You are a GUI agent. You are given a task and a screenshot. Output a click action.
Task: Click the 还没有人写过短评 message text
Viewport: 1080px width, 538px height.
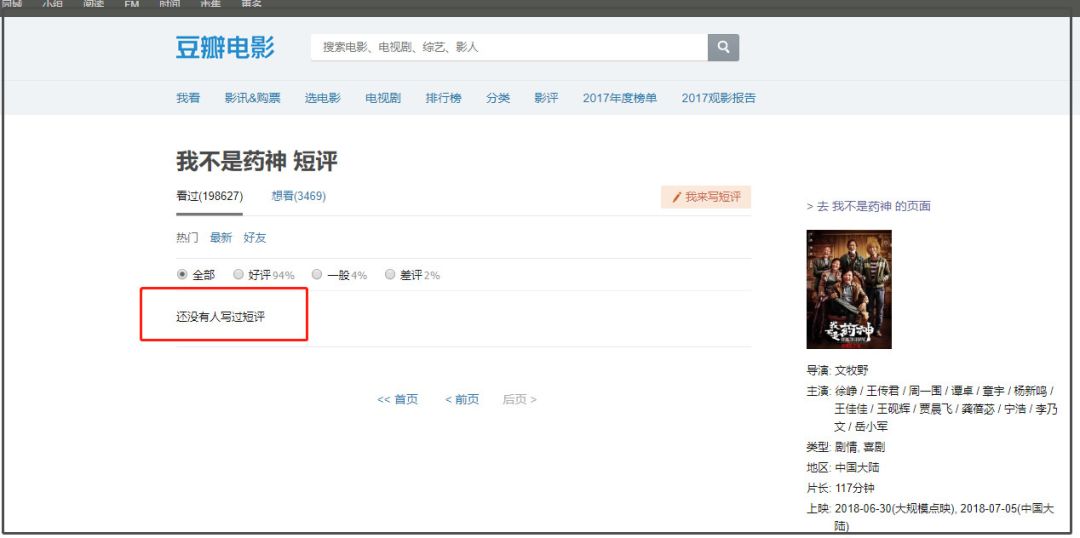coord(220,318)
